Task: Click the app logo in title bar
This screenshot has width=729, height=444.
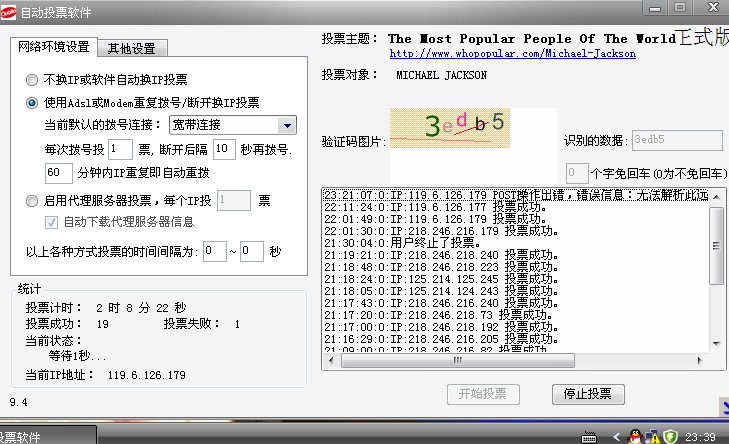Action: point(9,9)
